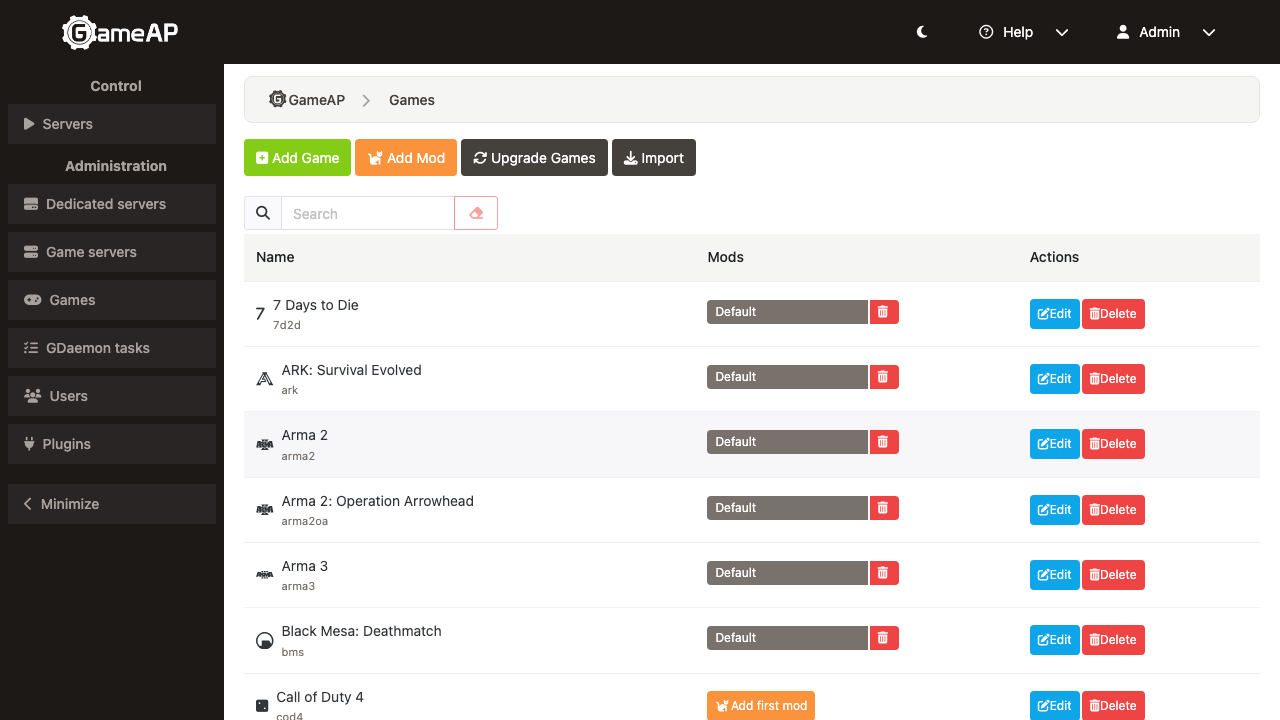Edit the 7 Days to Die game

[1055, 314]
